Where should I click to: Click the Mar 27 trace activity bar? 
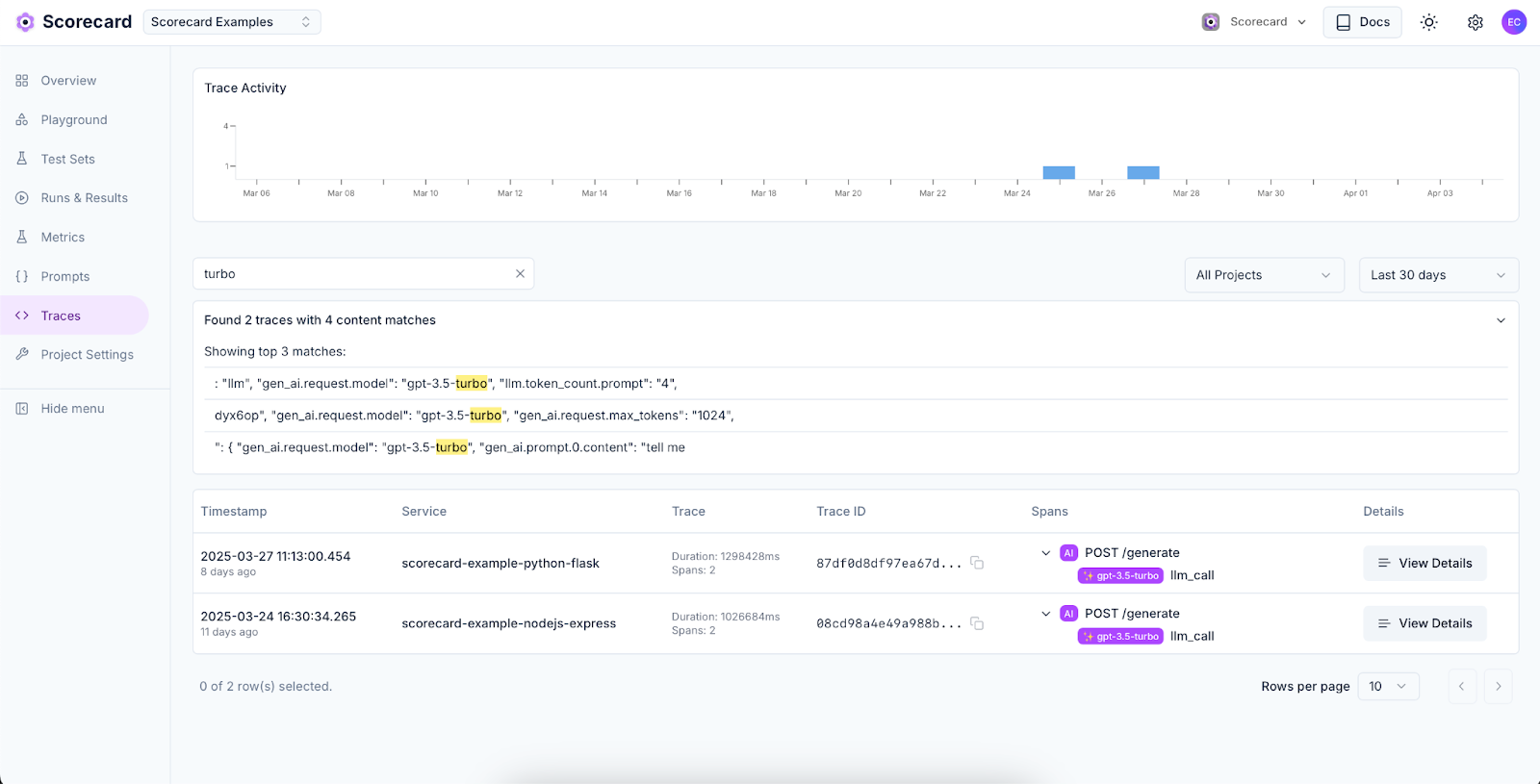(1143, 173)
